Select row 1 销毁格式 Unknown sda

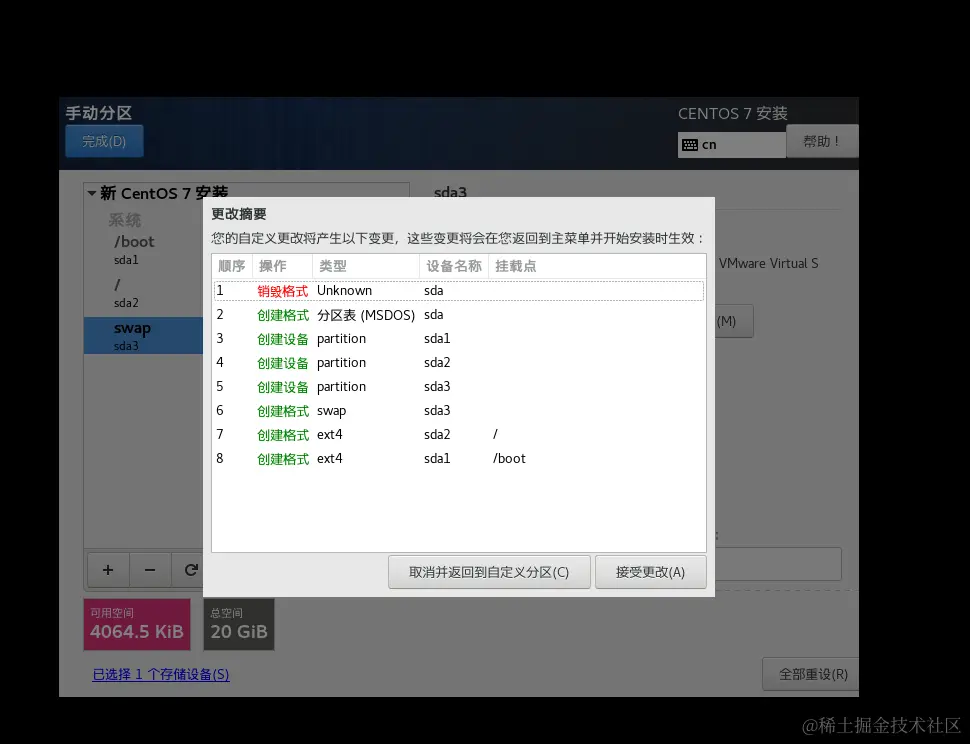458,291
